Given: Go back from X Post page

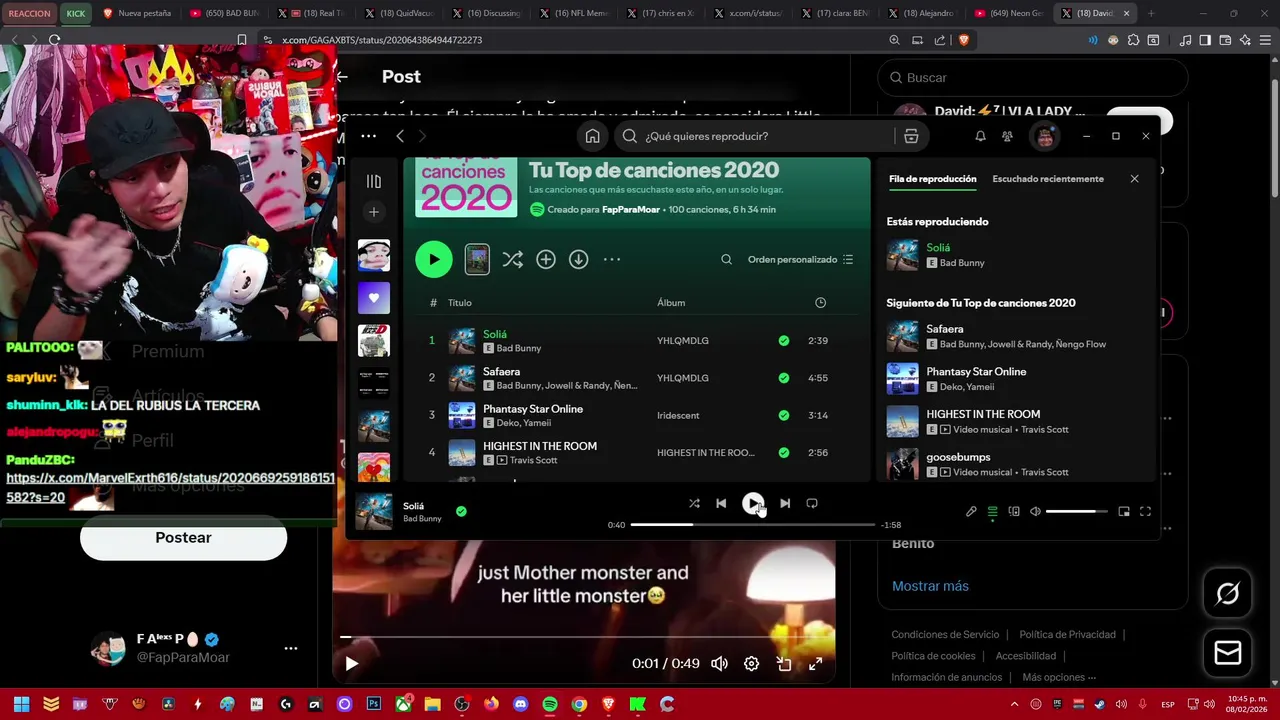Looking at the screenshot, I should (342, 76).
